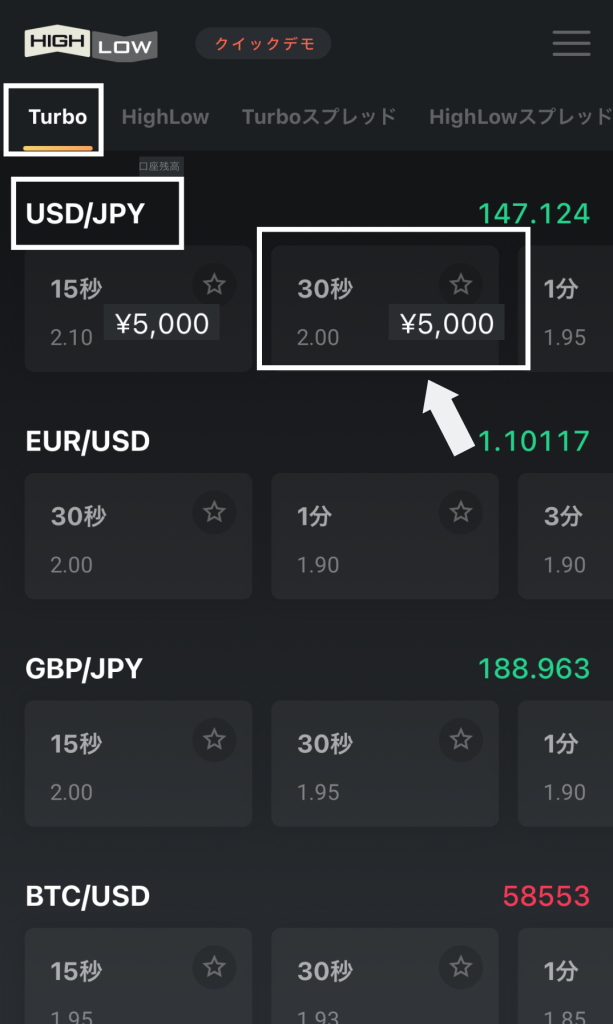Open the Turboスプレッド tab
The image size is (613, 1024).
[x=319, y=117]
